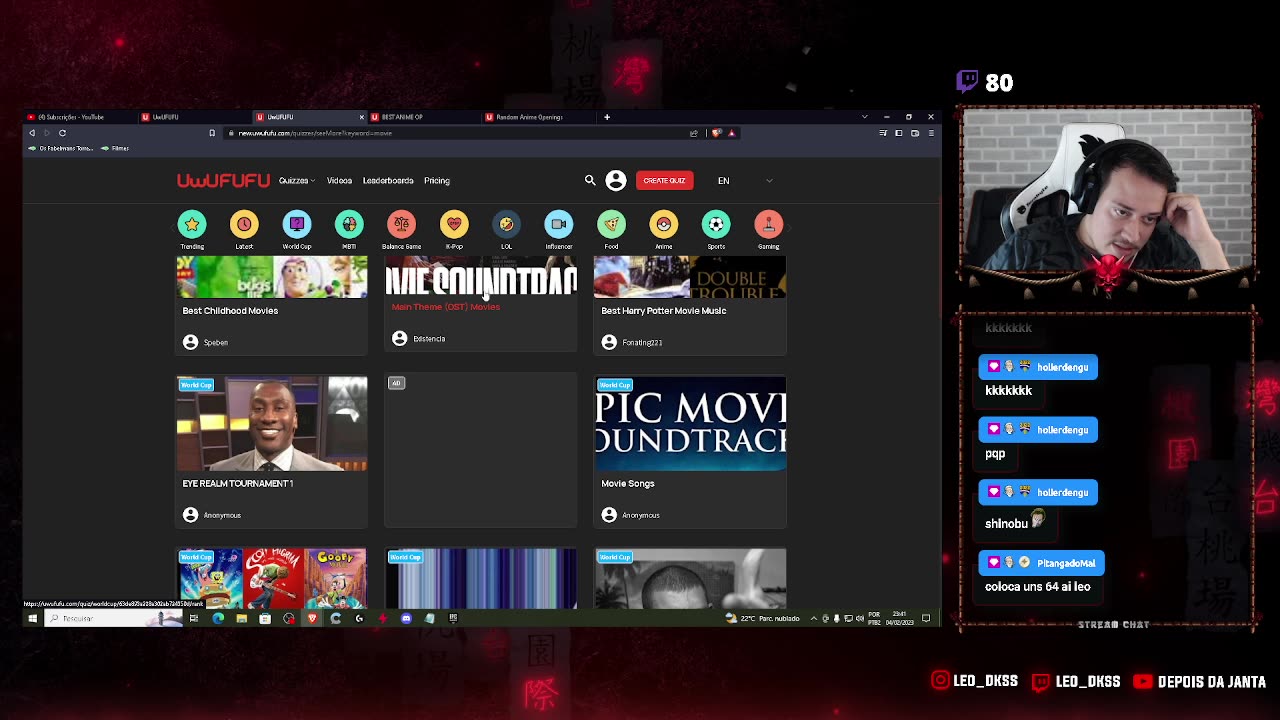Open the Food category icon
Screen dimensions: 1280x720
(611, 224)
